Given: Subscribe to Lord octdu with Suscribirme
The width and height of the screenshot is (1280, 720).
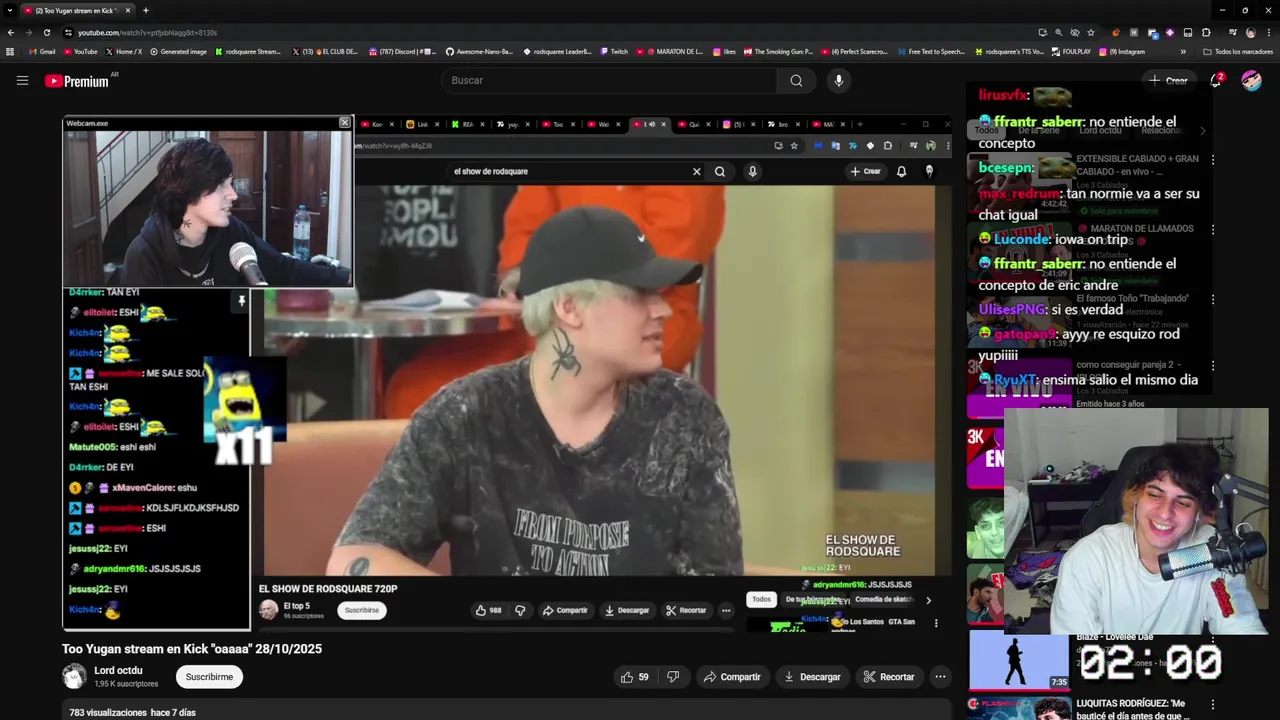Looking at the screenshot, I should pyautogui.click(x=209, y=677).
